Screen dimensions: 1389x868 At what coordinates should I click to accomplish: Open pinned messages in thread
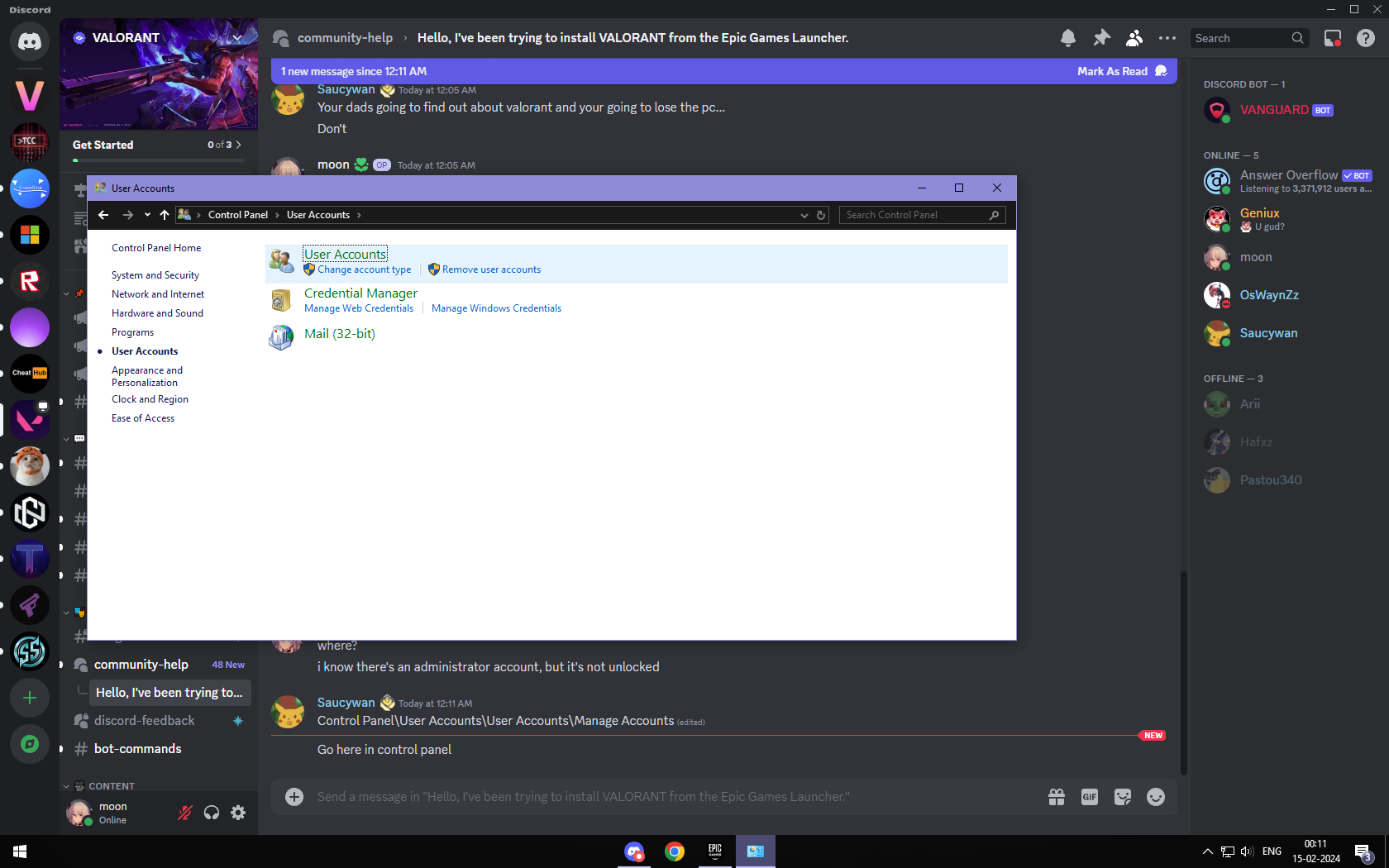click(1101, 38)
